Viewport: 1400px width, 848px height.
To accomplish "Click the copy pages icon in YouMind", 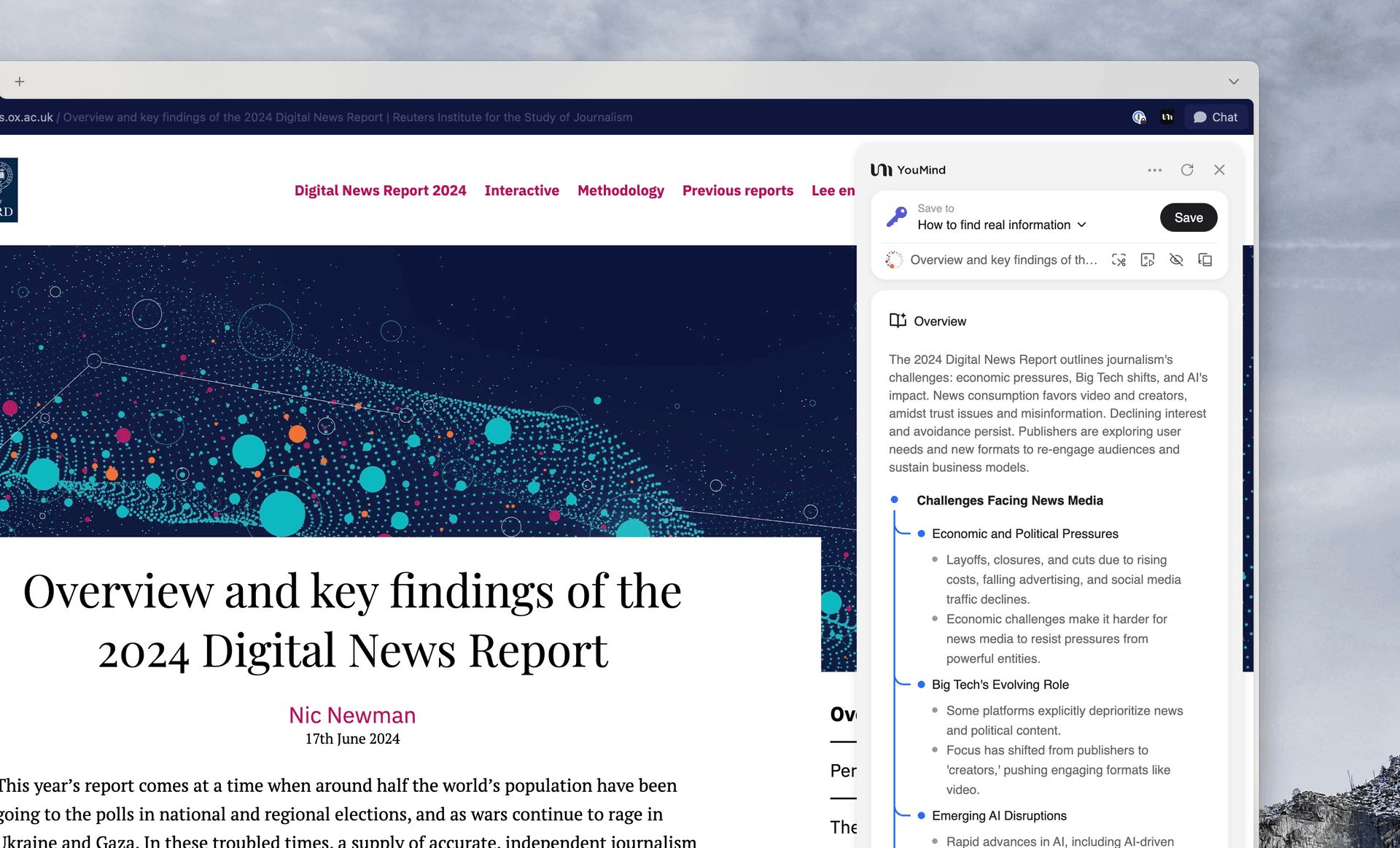I will pyautogui.click(x=1205, y=260).
